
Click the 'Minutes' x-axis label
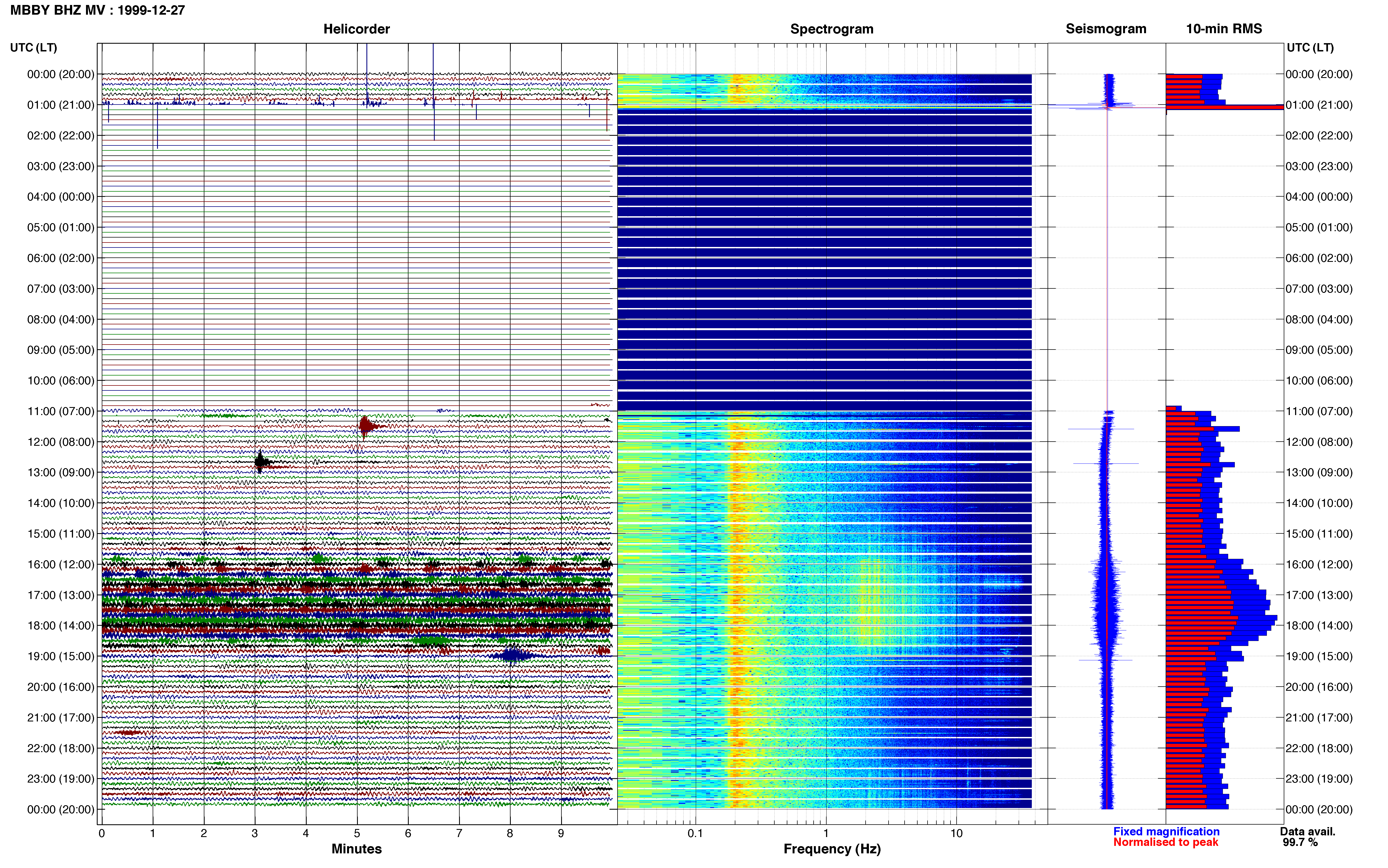356,848
